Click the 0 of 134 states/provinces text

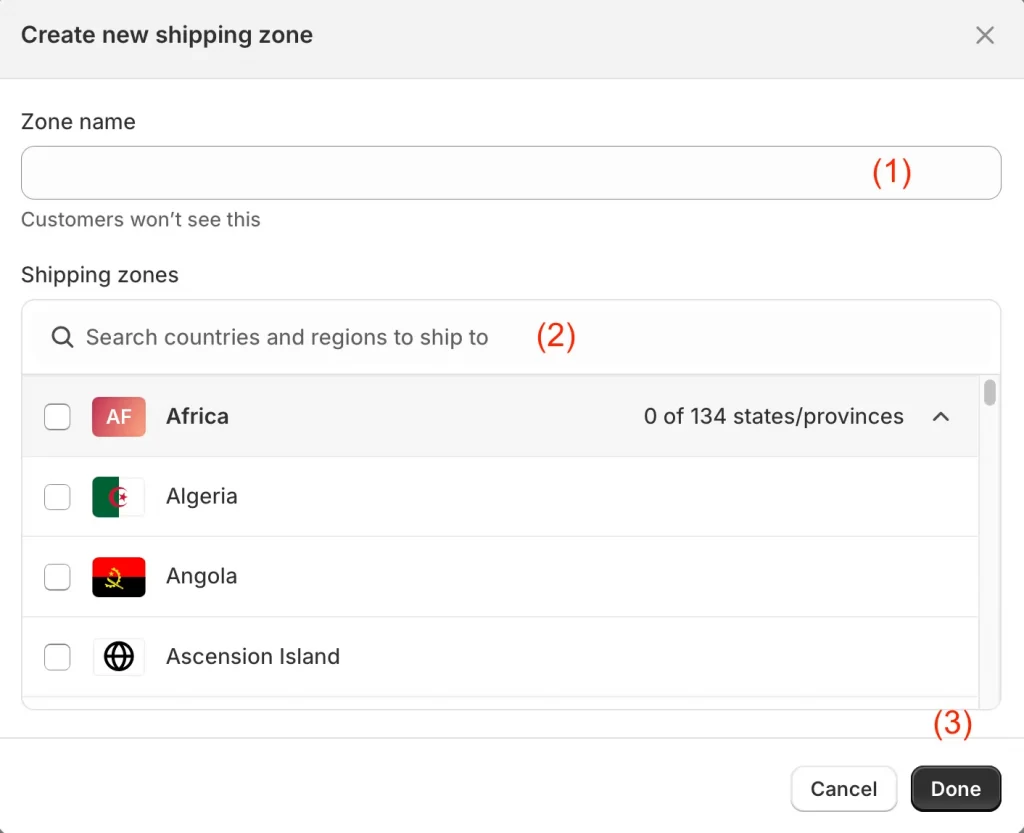773,417
